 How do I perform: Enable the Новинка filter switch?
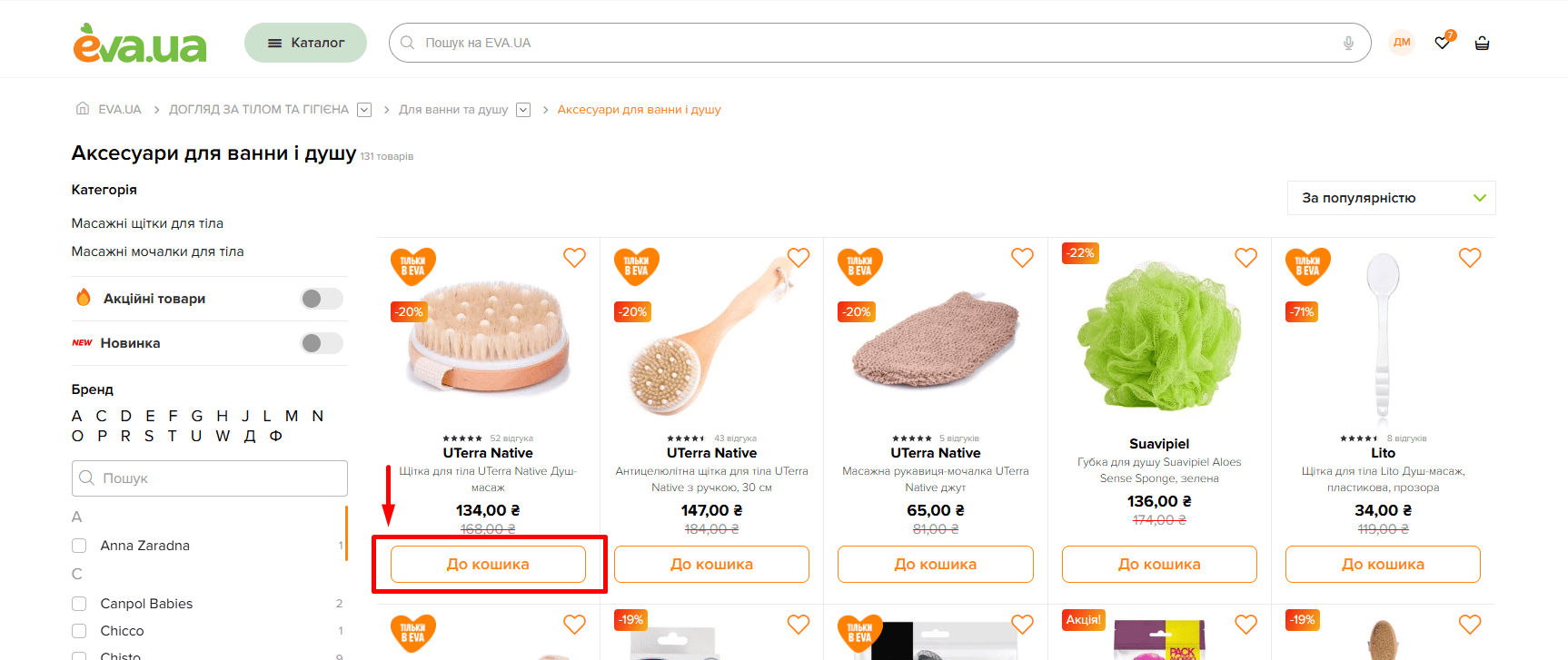click(x=322, y=343)
